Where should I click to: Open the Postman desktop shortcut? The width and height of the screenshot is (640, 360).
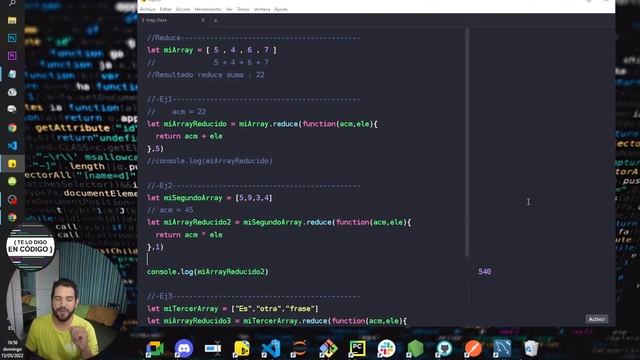(473, 349)
